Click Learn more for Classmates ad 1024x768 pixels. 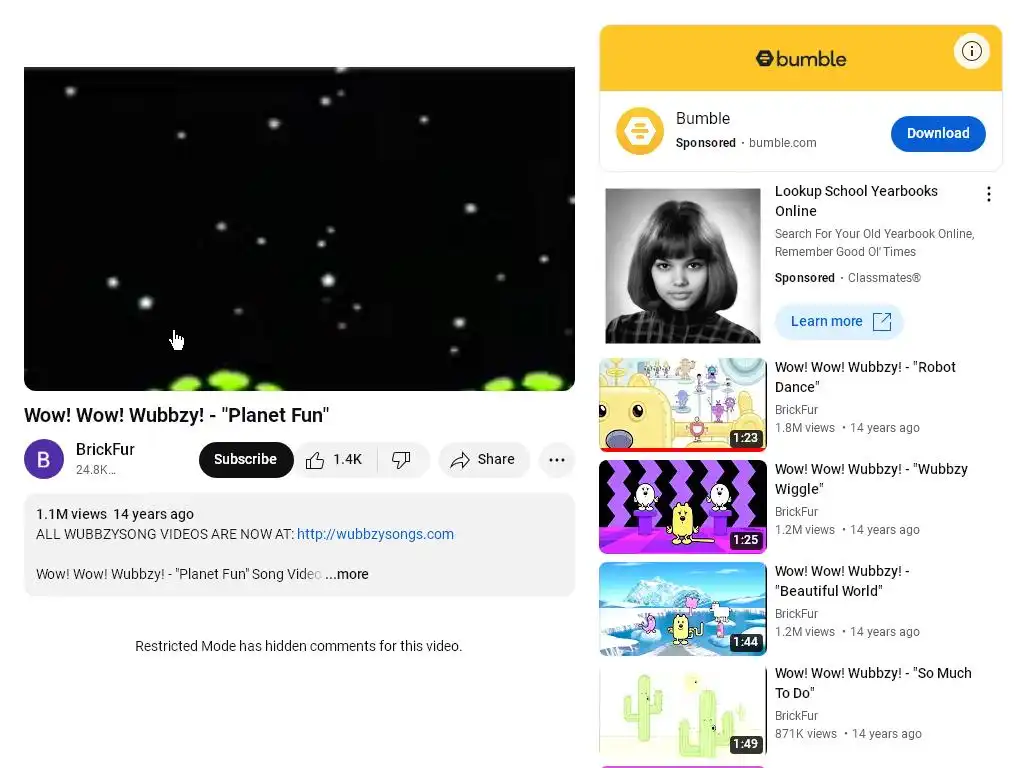click(x=839, y=321)
